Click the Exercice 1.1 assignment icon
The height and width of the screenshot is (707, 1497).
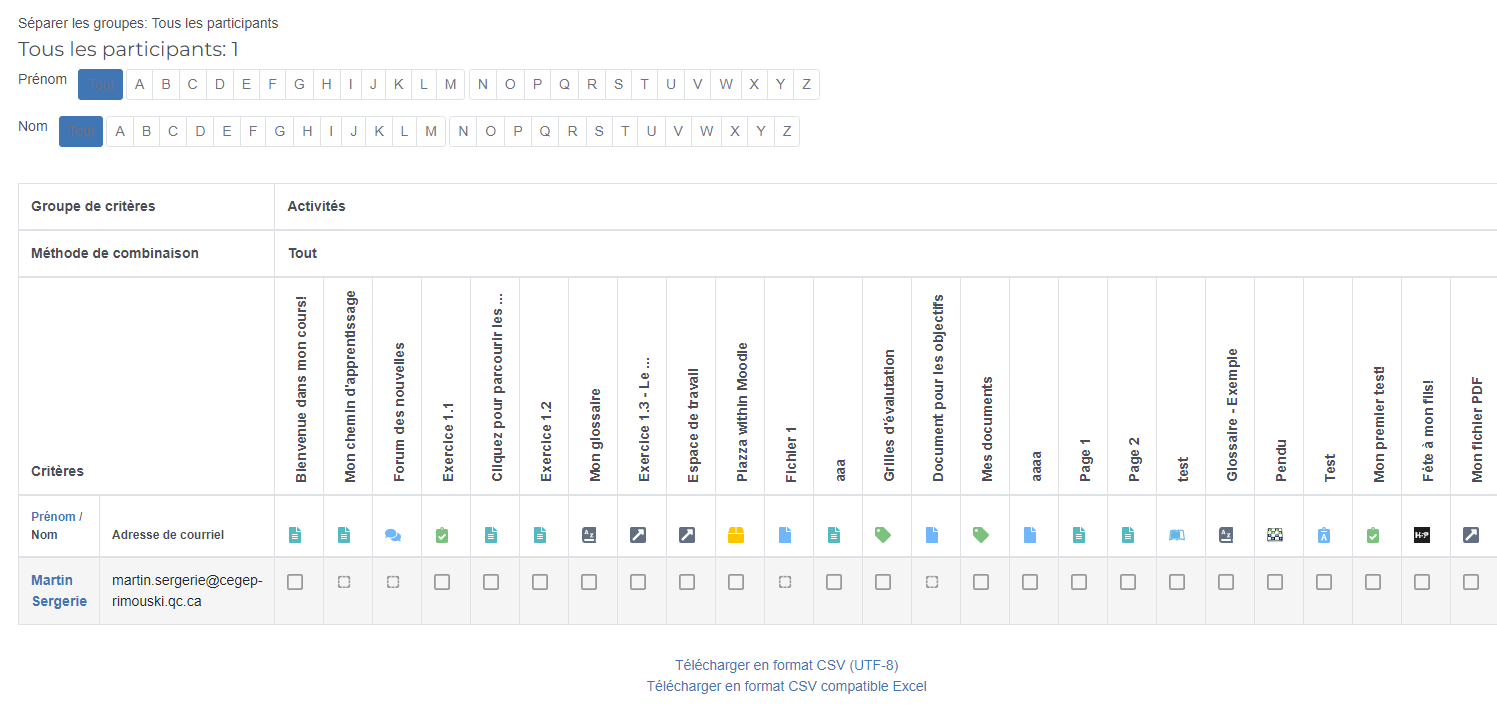(442, 535)
